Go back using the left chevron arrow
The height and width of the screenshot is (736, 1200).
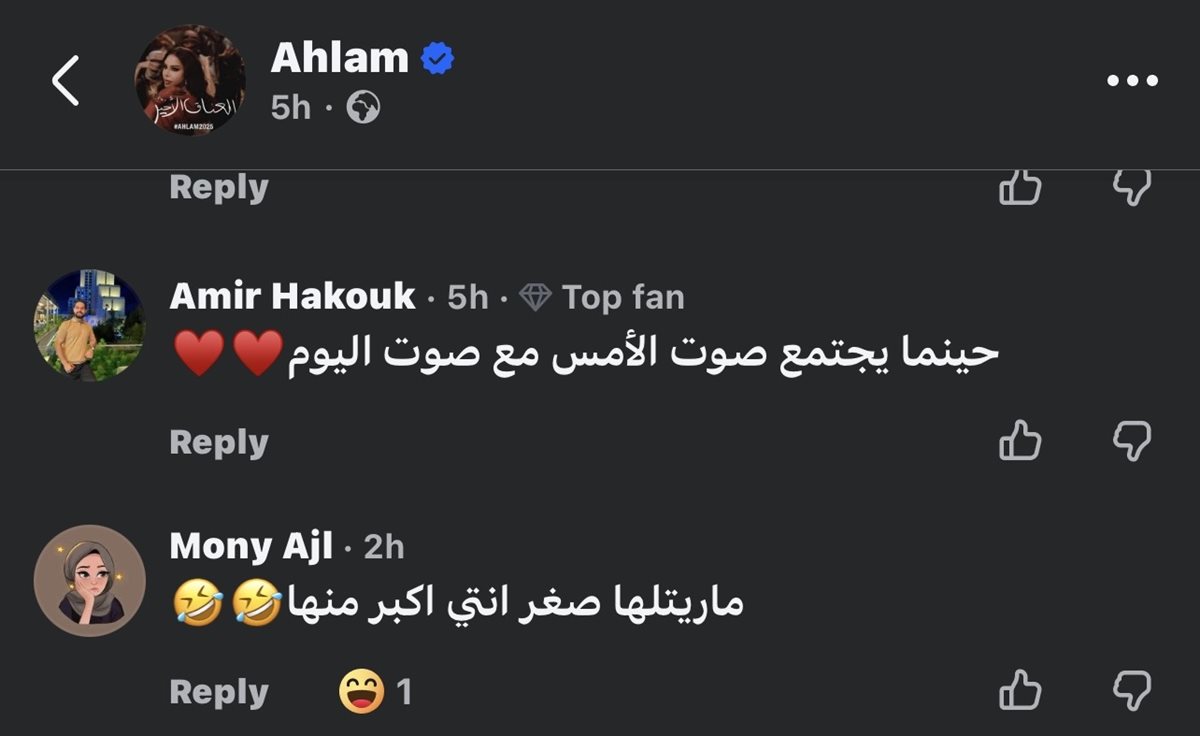point(65,81)
